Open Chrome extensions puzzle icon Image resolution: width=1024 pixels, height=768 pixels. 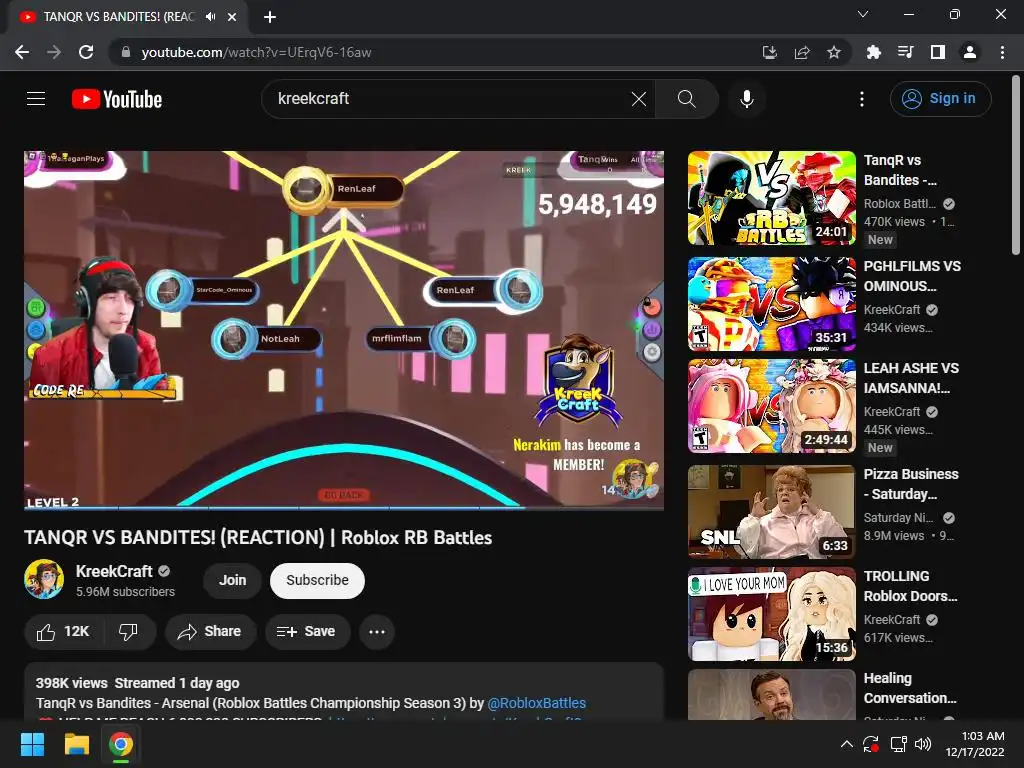pyautogui.click(x=873, y=52)
